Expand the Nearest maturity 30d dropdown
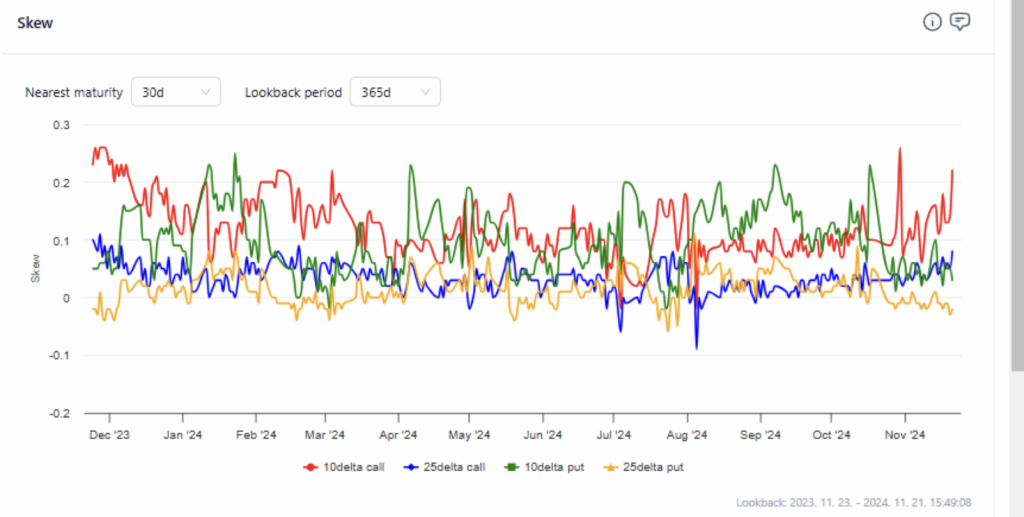Image resolution: width=1024 pixels, height=517 pixels. [x=176, y=92]
